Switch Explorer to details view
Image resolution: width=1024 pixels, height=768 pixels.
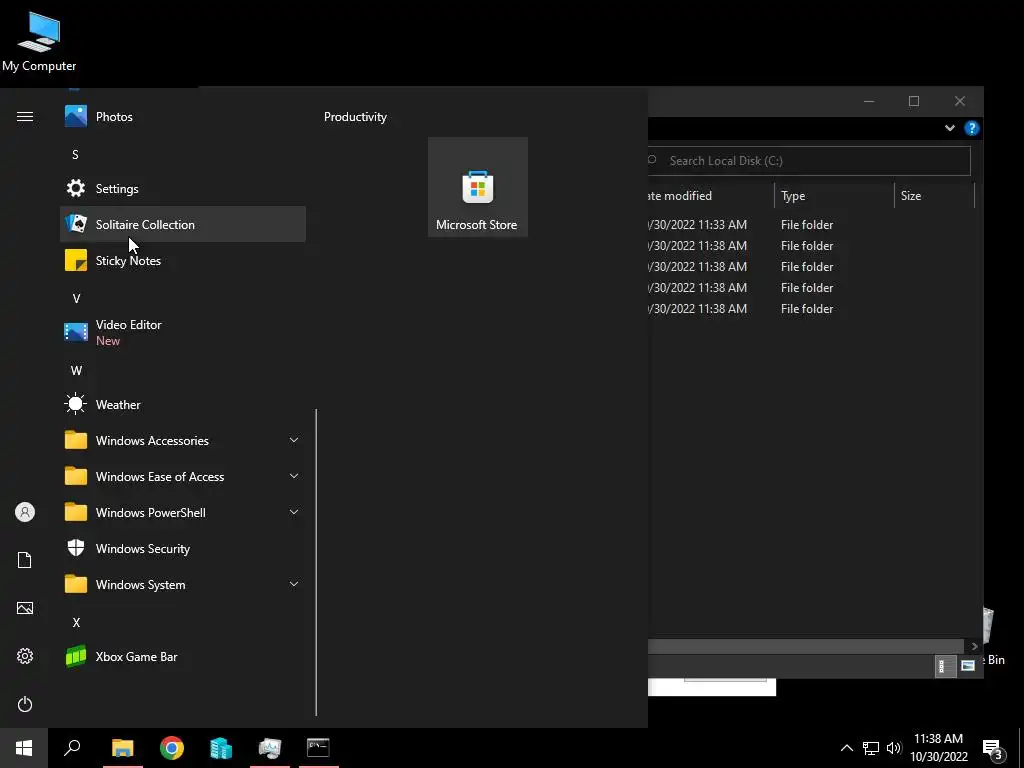(945, 666)
